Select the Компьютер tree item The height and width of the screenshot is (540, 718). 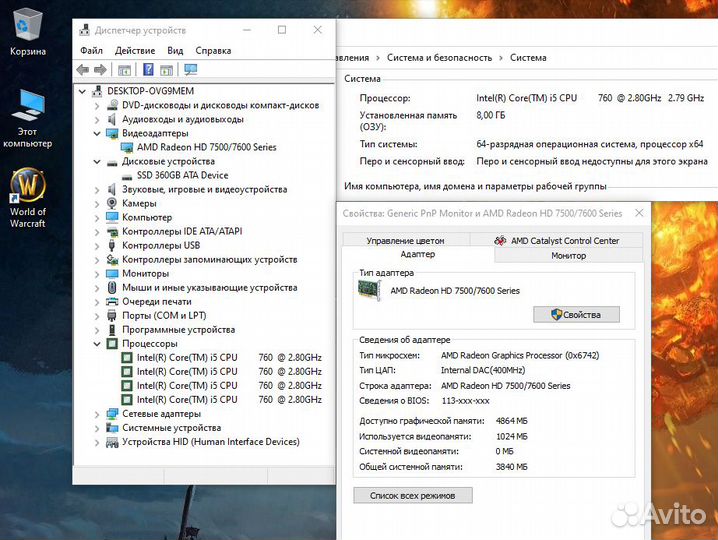coord(147,217)
